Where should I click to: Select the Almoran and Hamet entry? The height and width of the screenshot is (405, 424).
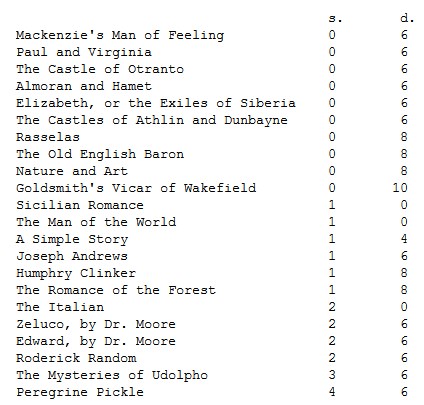pyautogui.click(x=84, y=86)
